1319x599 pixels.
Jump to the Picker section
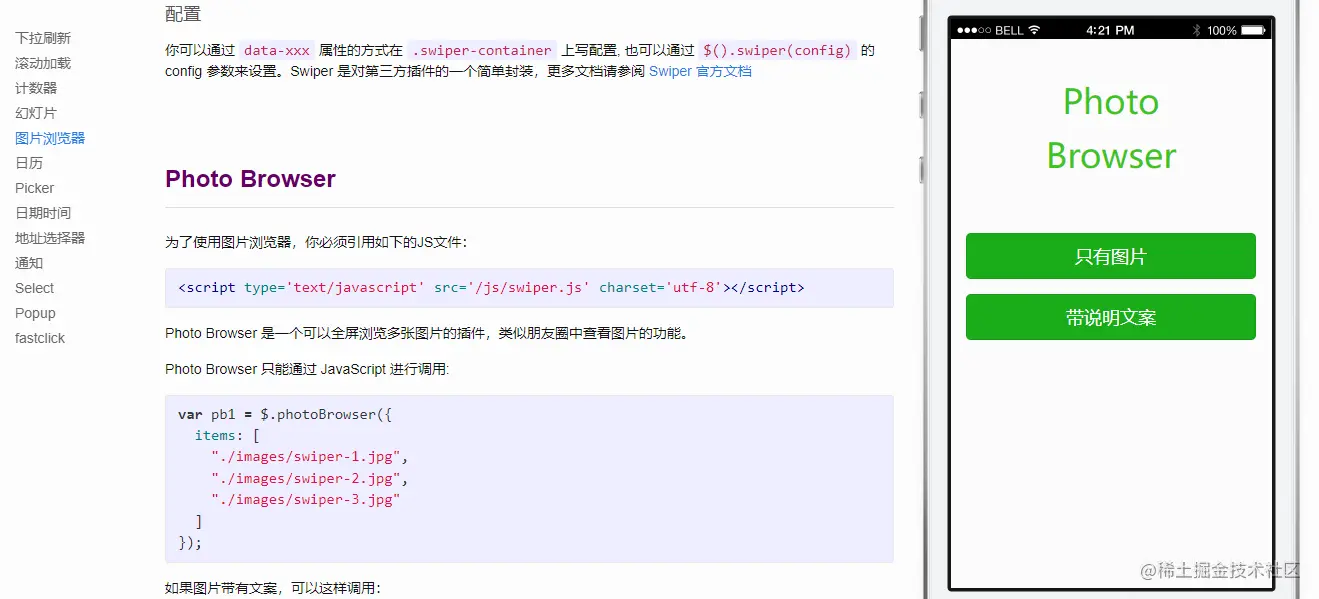[x=35, y=188]
